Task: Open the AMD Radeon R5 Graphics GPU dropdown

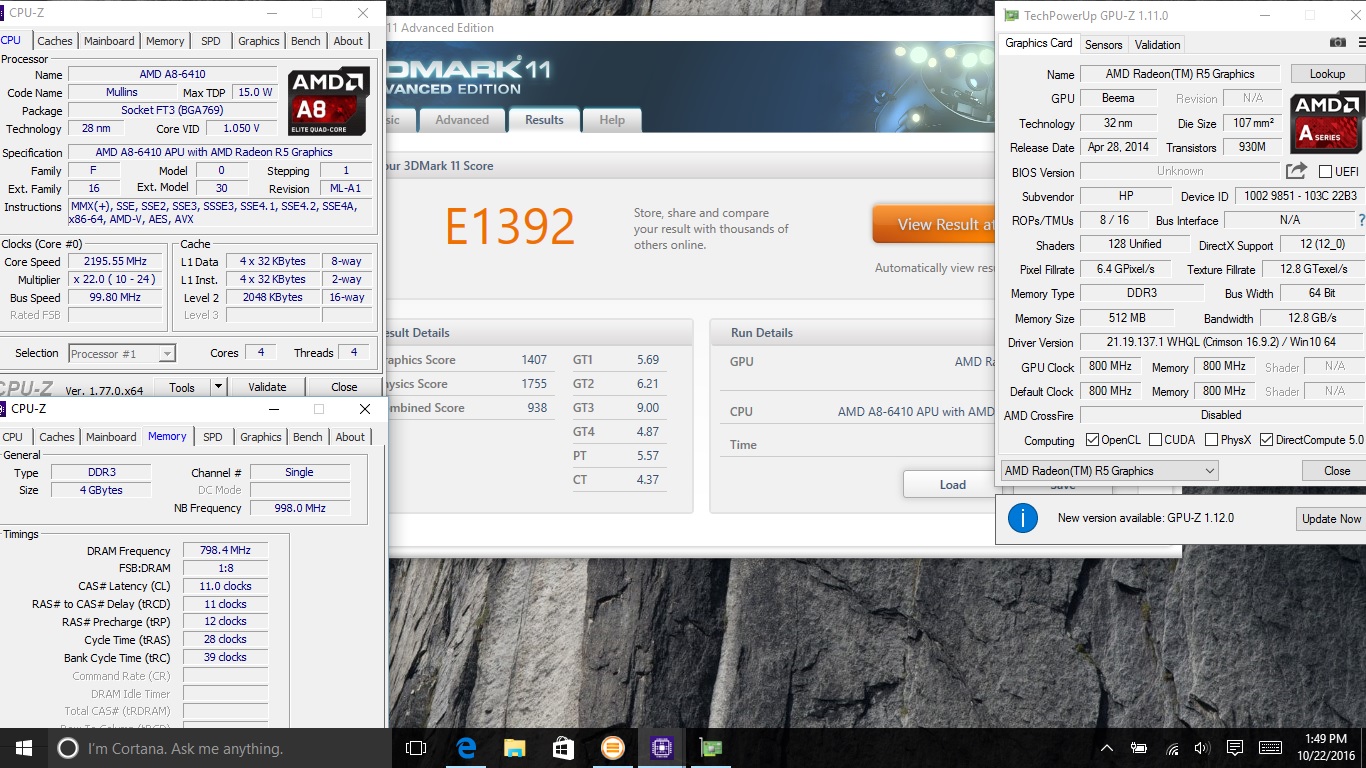Action: 1109,470
